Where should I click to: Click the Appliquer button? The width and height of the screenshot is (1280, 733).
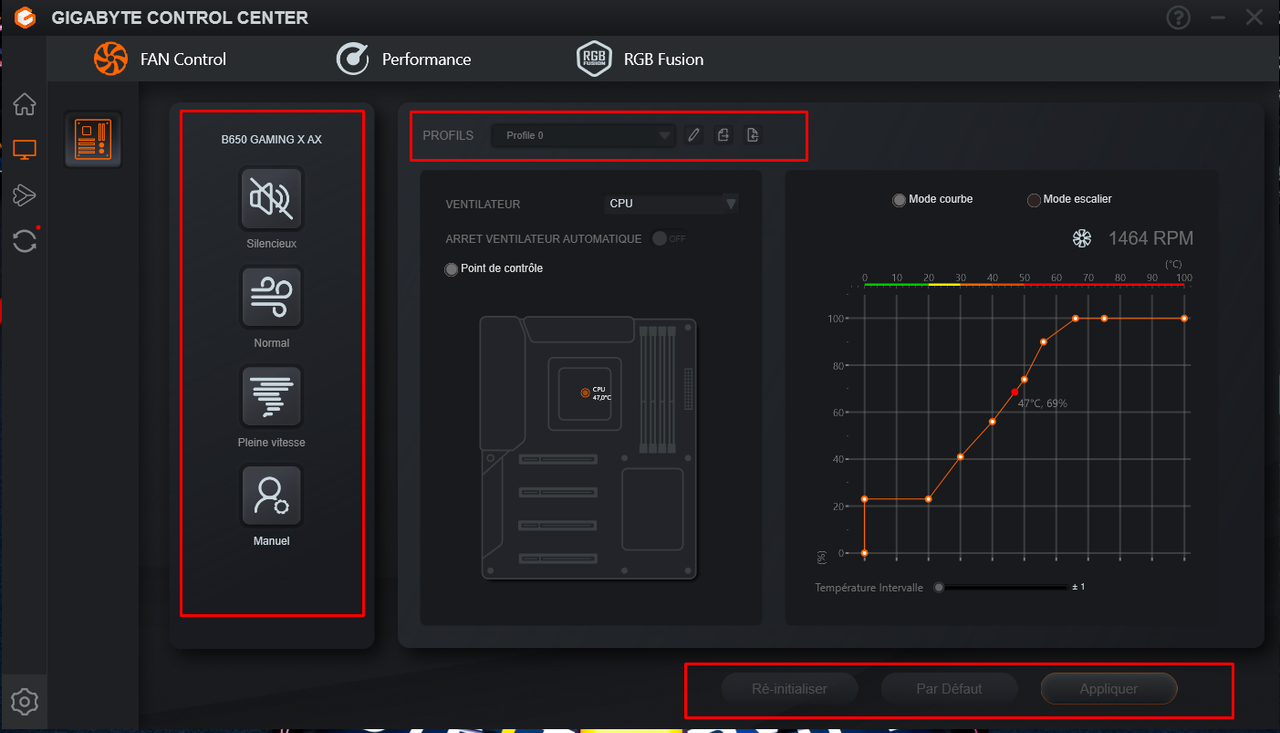1108,688
